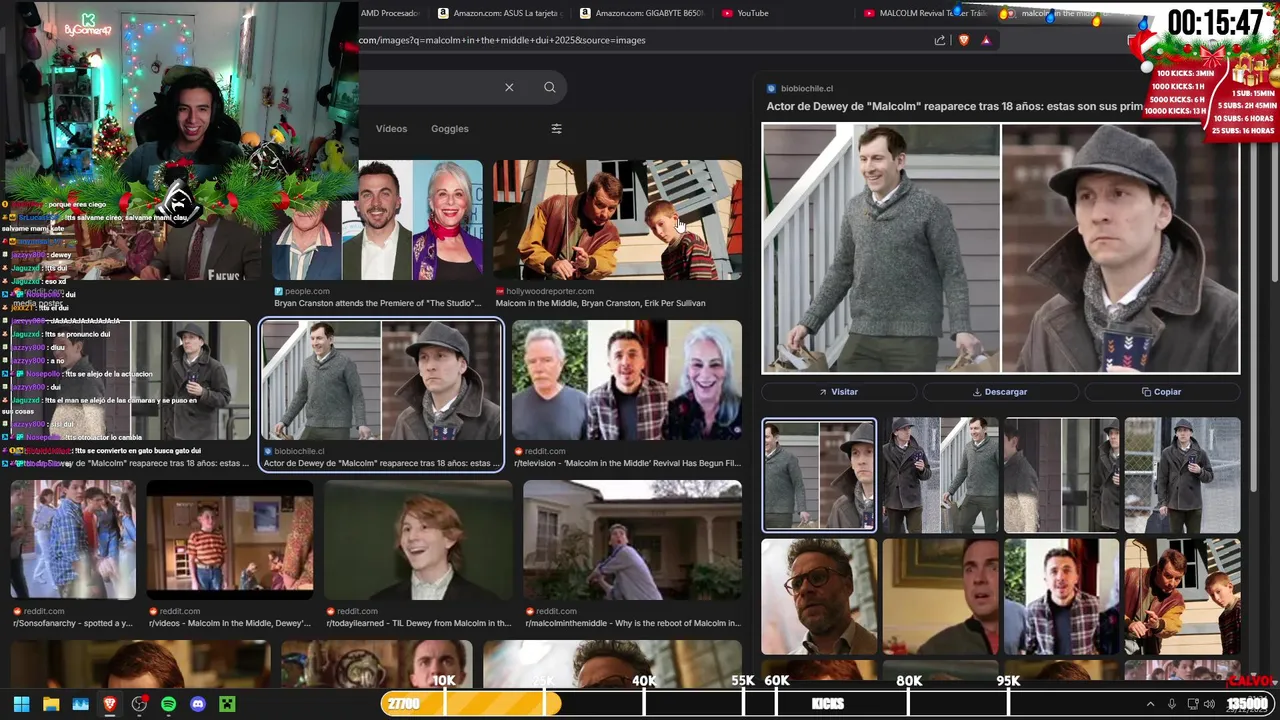Click the magnifier search icon
The image size is (1280, 720).
click(550, 87)
